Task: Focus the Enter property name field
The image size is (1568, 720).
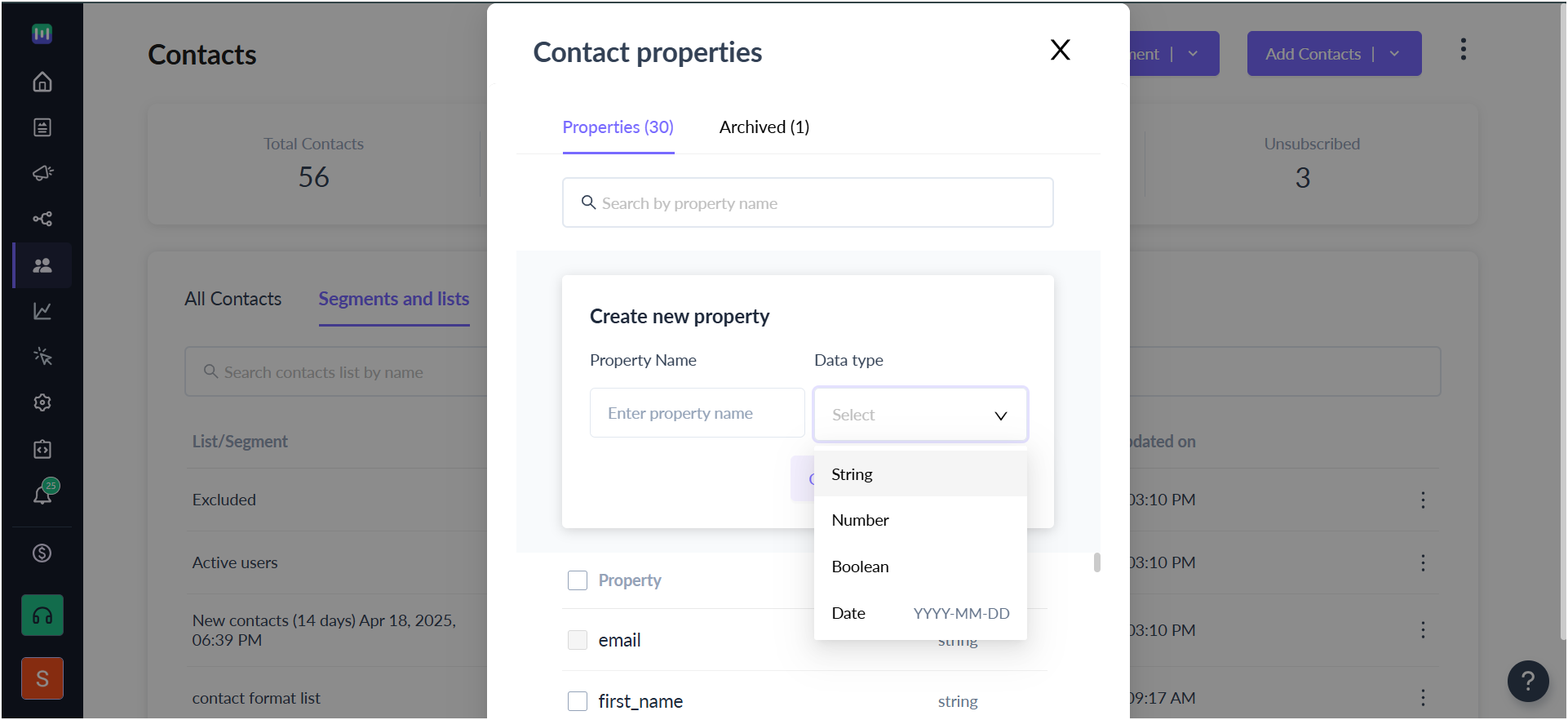Action: coord(698,413)
